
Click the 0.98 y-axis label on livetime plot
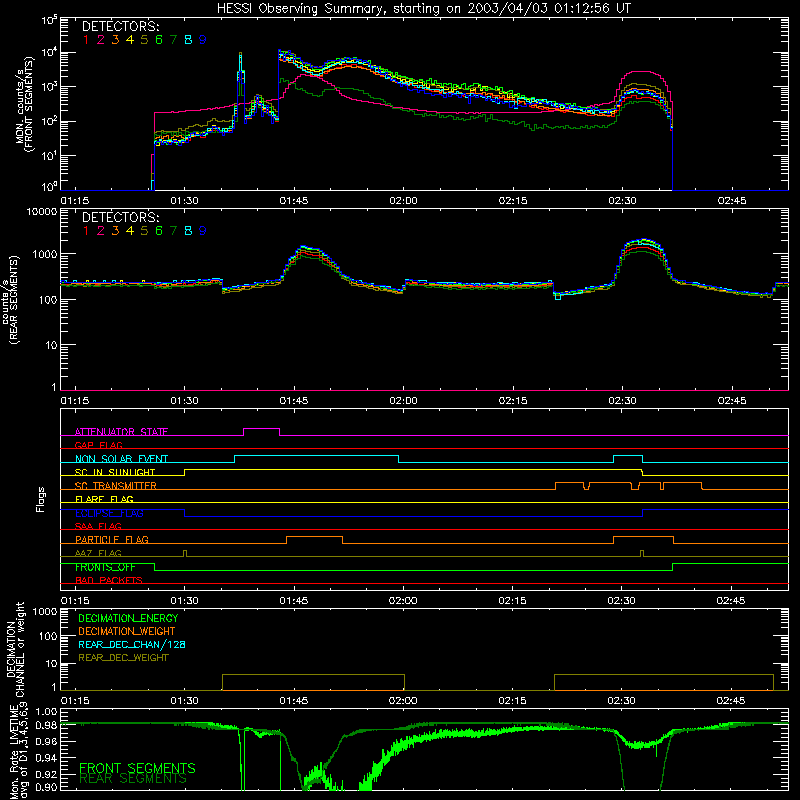click(47, 726)
